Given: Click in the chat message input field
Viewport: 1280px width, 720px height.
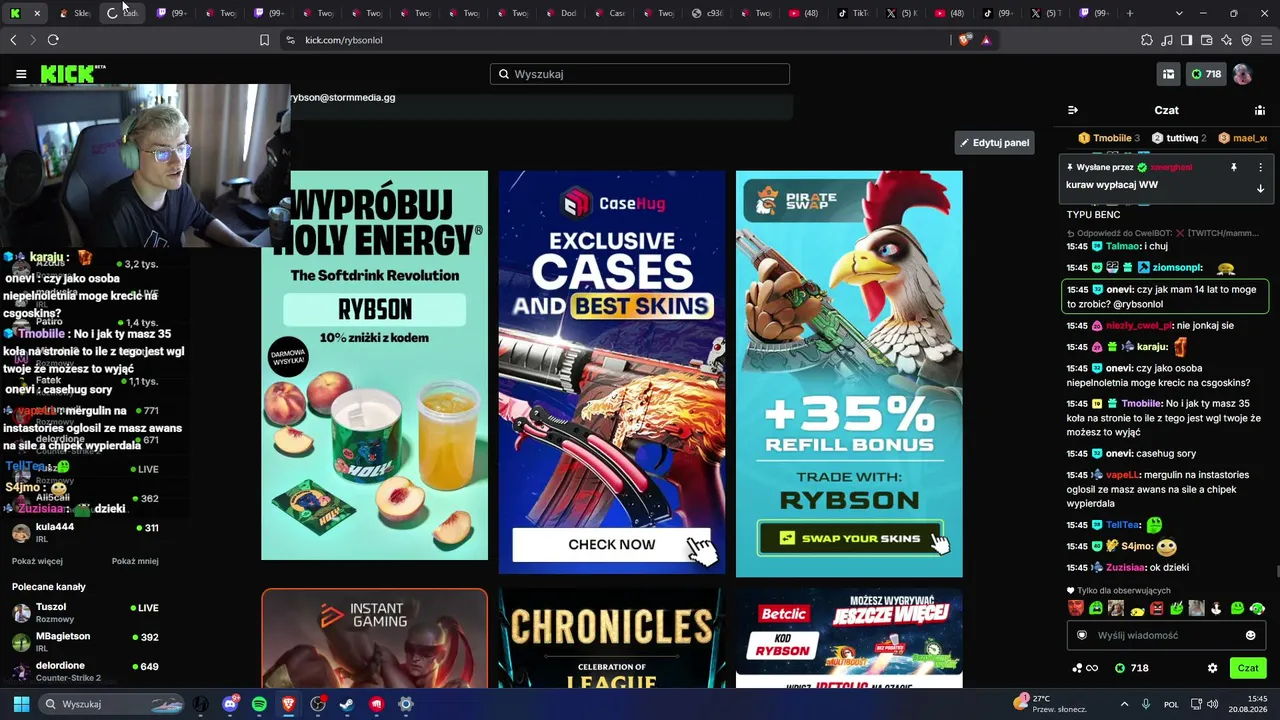Looking at the screenshot, I should coord(1166,635).
